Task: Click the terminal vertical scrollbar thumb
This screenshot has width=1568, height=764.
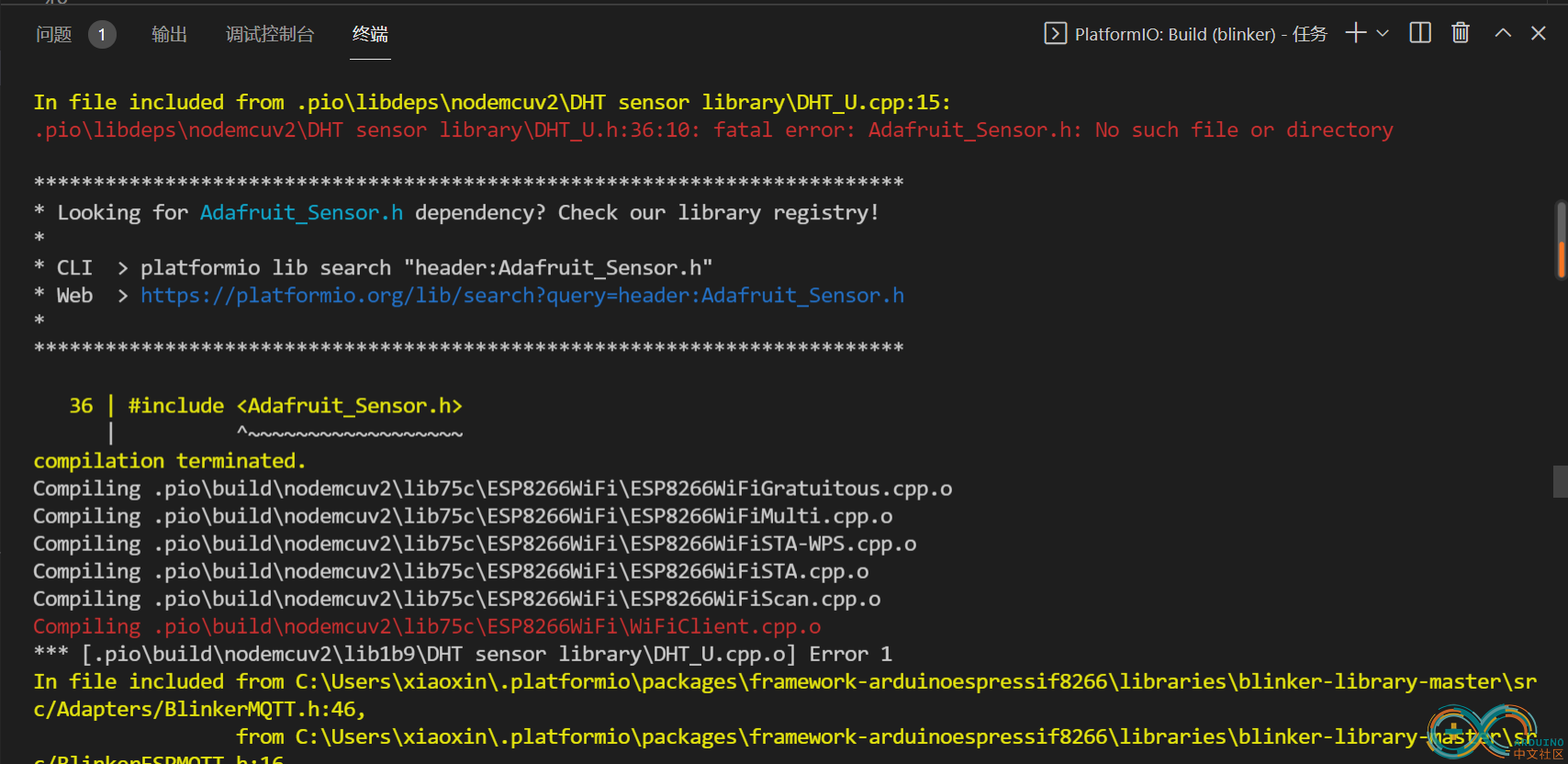Action: 1561,241
